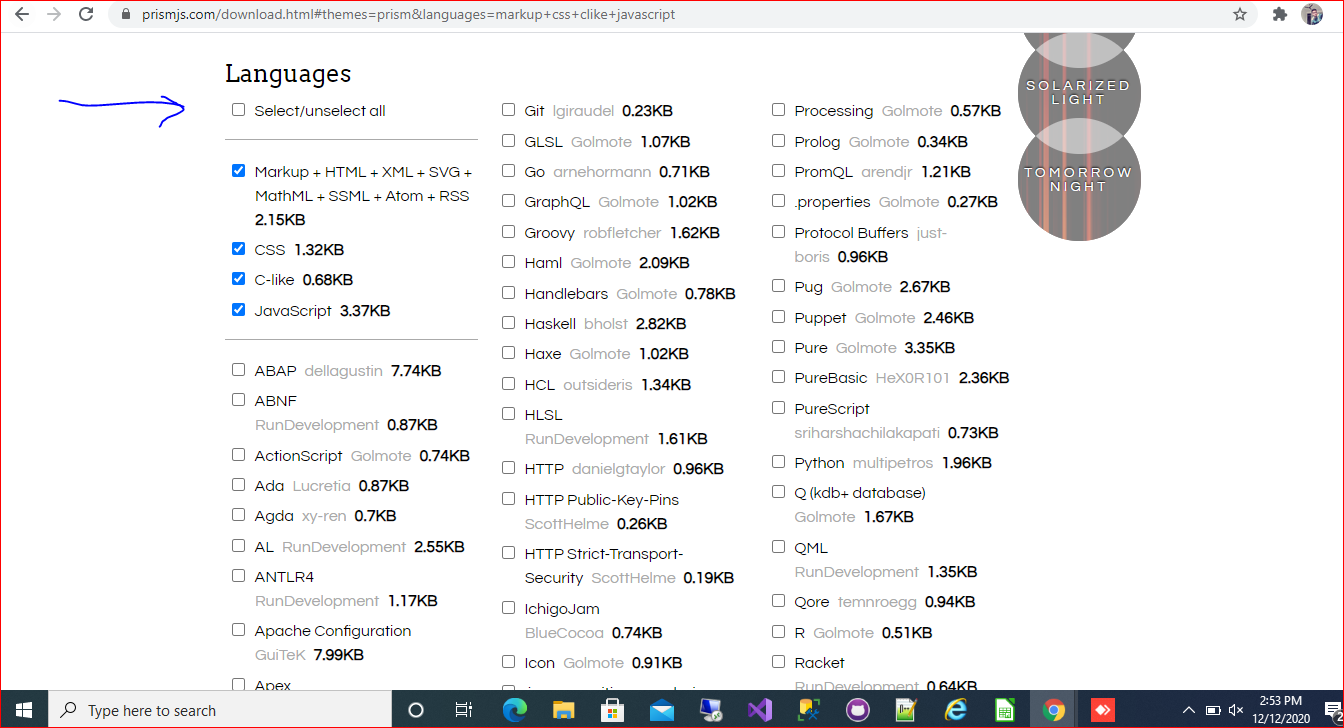Open the Windows Start menu
The width and height of the screenshot is (1344, 728).
tap(24, 710)
